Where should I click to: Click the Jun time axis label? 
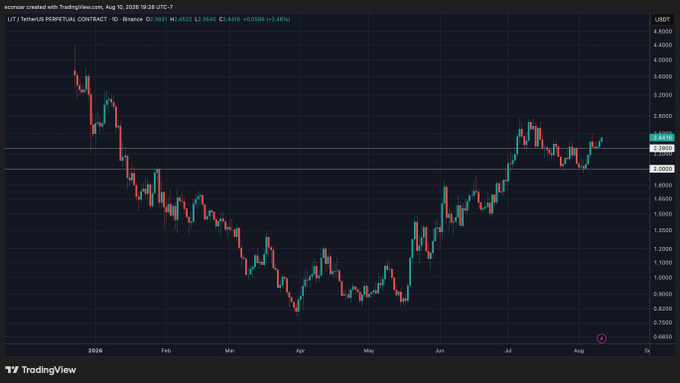440,350
